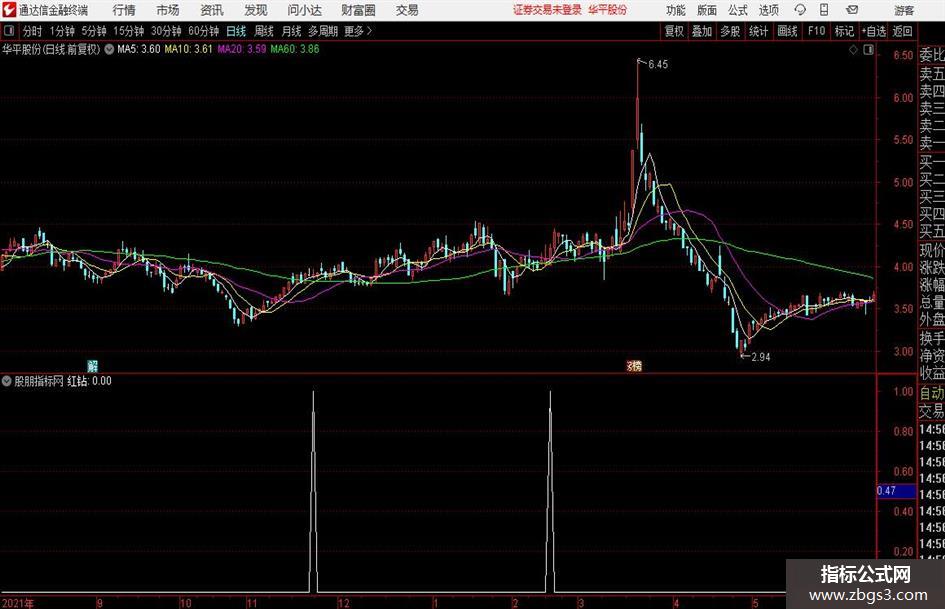Open the 行情 menu

coord(124,10)
